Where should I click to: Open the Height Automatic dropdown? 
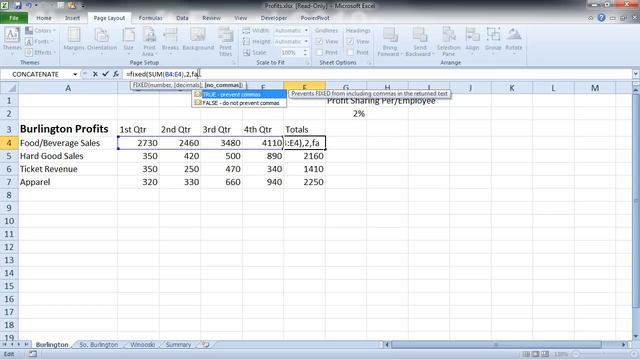click(x=306, y=41)
